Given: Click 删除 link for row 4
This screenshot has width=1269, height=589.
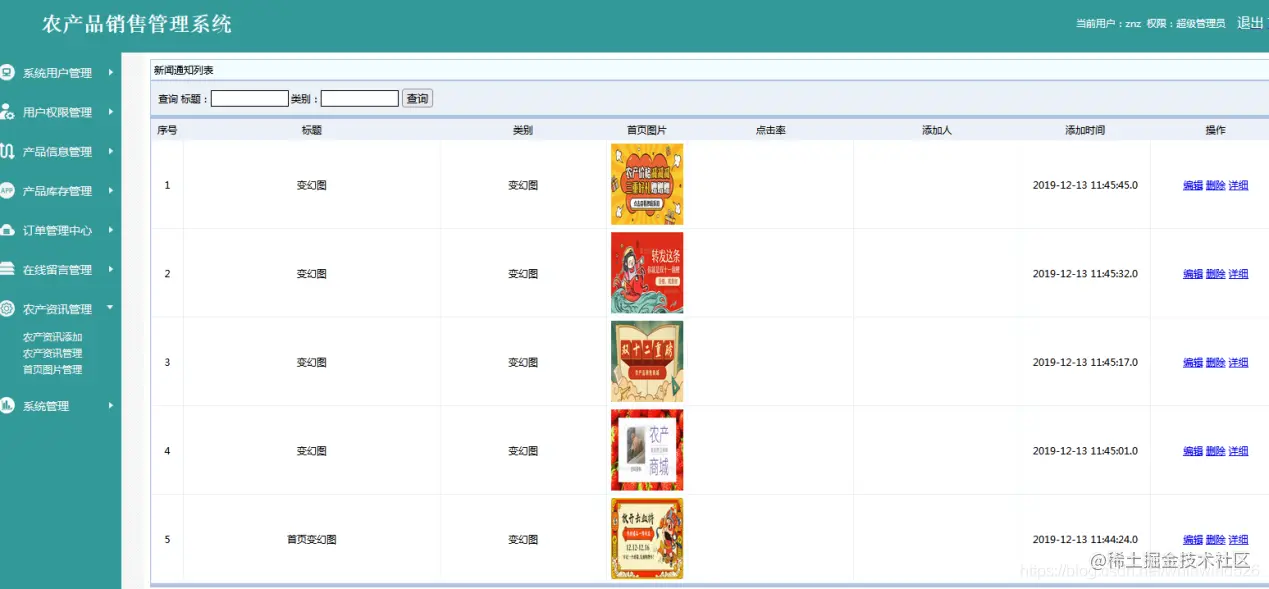Looking at the screenshot, I should click(1216, 451).
